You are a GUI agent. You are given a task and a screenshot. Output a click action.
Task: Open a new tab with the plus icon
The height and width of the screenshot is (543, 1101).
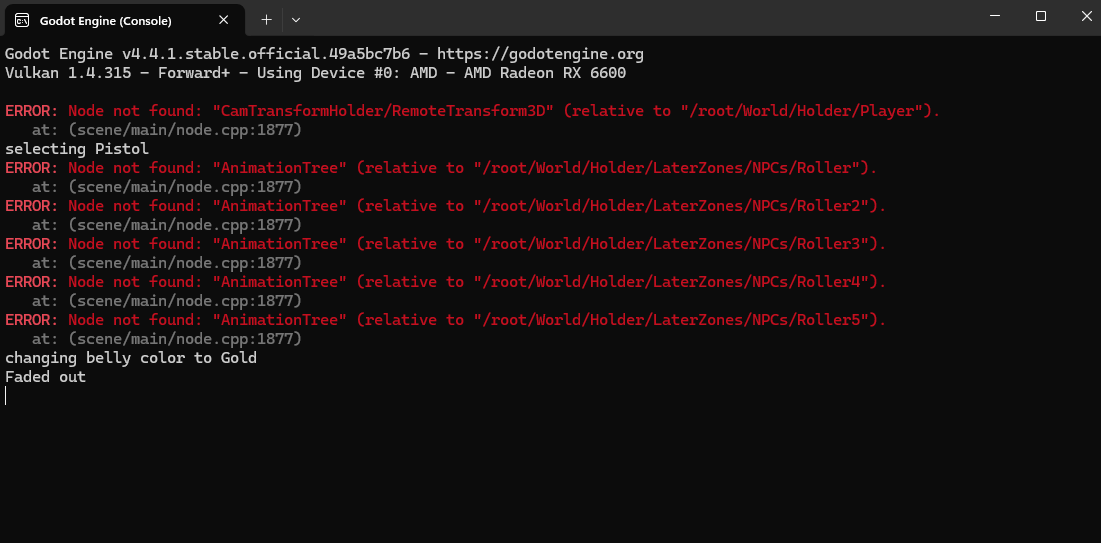point(266,20)
